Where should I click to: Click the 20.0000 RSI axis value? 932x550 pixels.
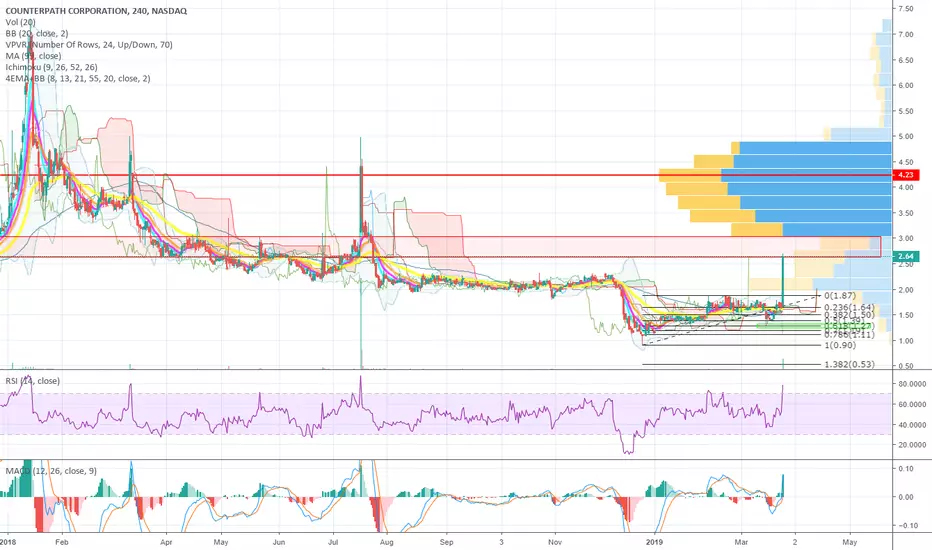point(912,445)
